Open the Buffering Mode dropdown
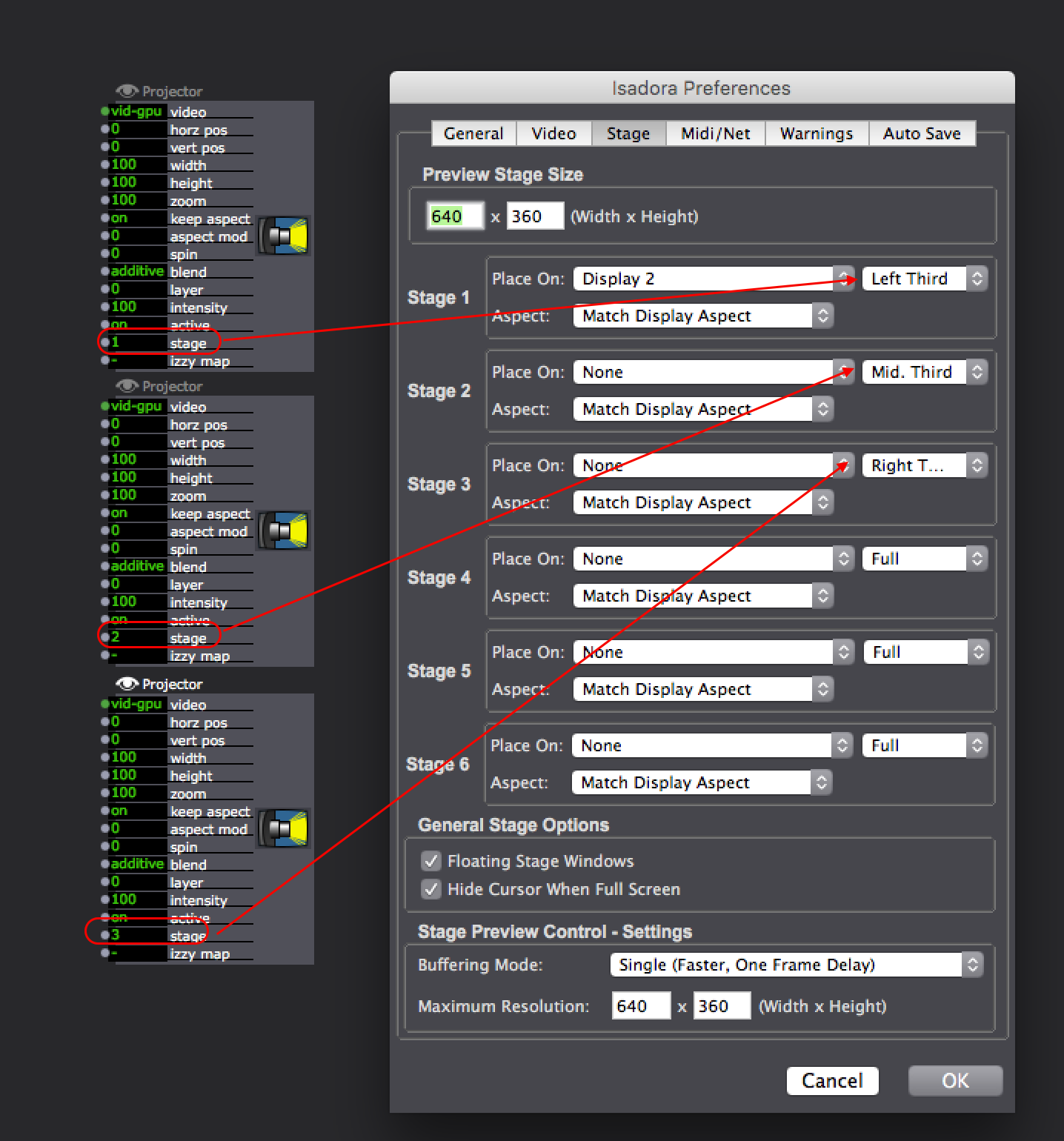This screenshot has width=1064, height=1141. pyautogui.click(x=797, y=965)
